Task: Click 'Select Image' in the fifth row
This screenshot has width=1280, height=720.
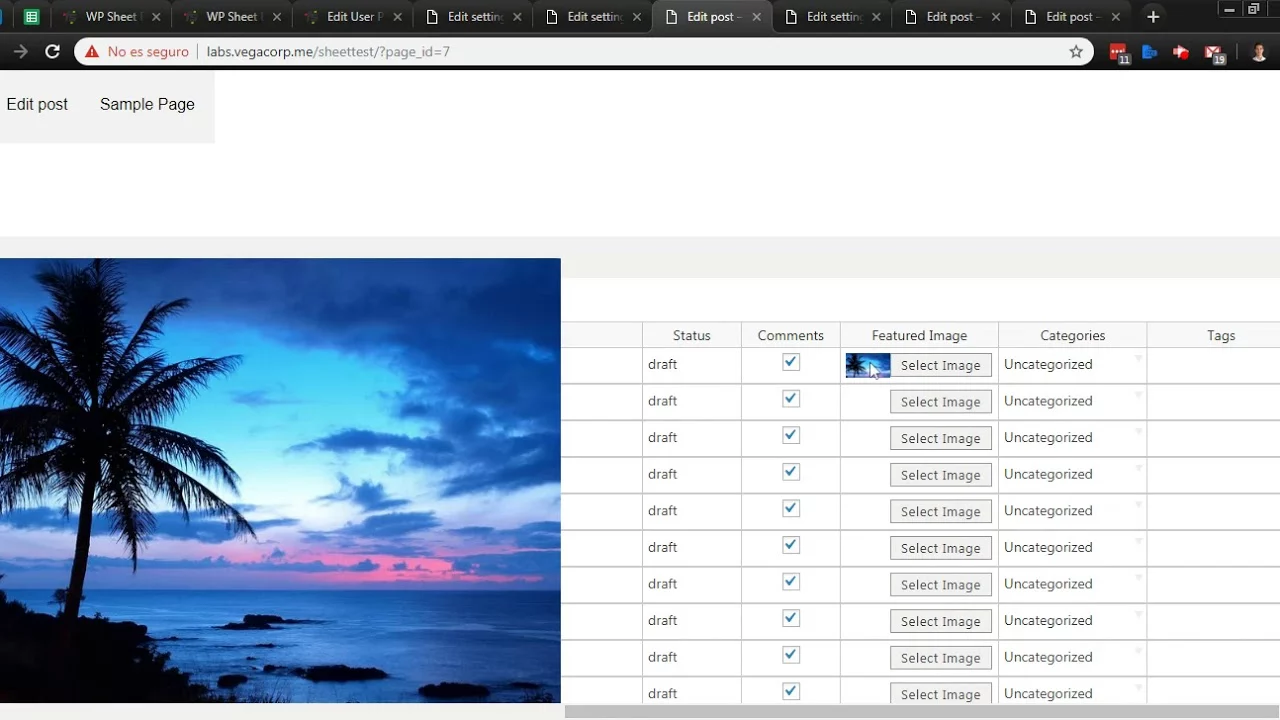Action: click(941, 511)
